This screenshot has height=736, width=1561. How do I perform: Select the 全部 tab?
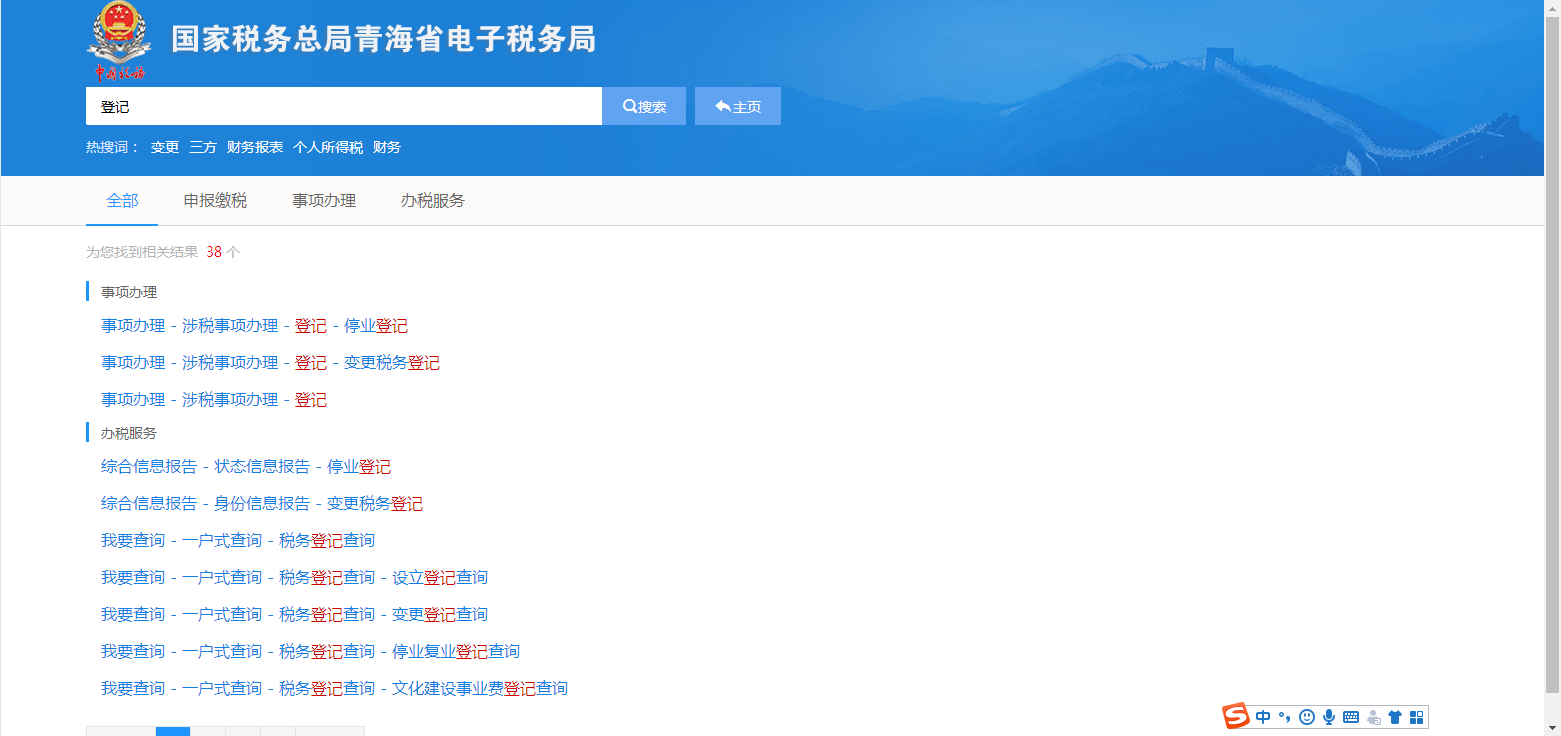click(122, 200)
